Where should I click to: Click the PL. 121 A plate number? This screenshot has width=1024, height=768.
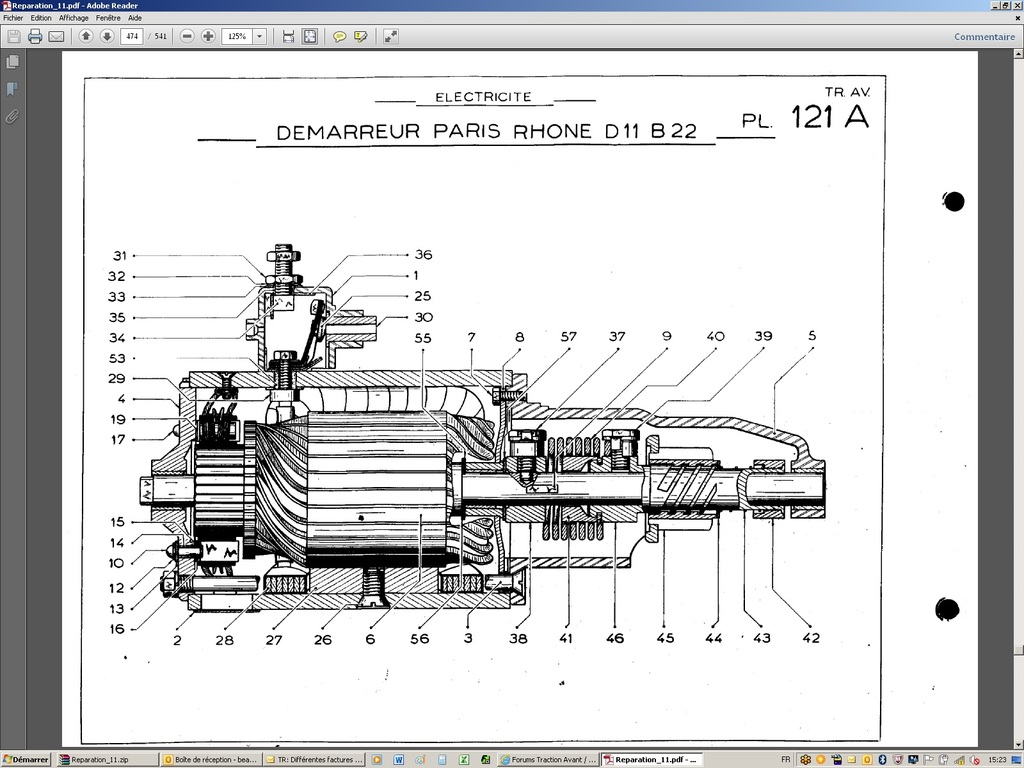(x=805, y=118)
